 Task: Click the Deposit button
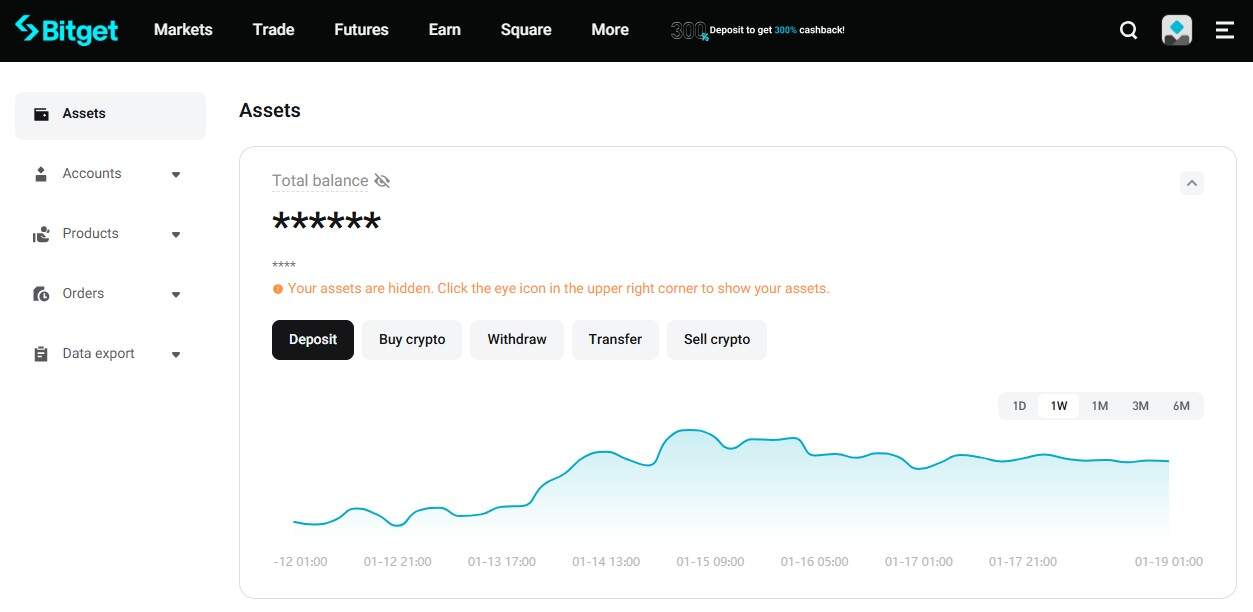point(313,340)
